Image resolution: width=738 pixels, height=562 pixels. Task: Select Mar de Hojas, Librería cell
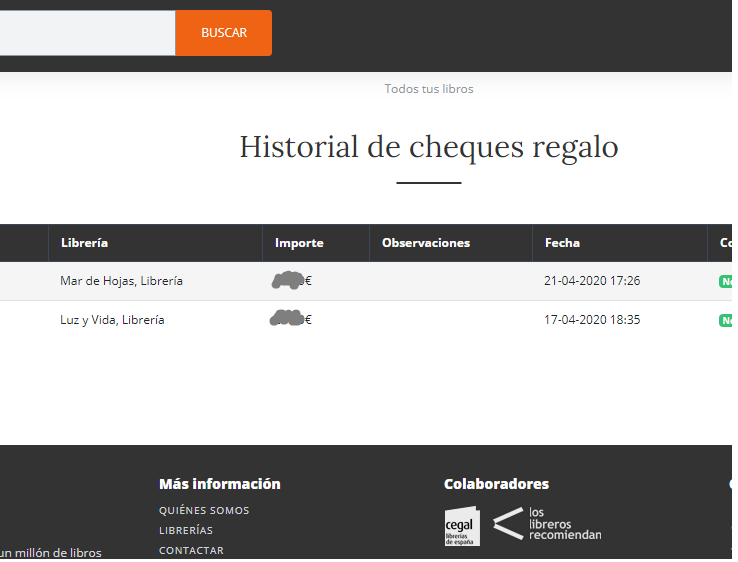(x=121, y=281)
